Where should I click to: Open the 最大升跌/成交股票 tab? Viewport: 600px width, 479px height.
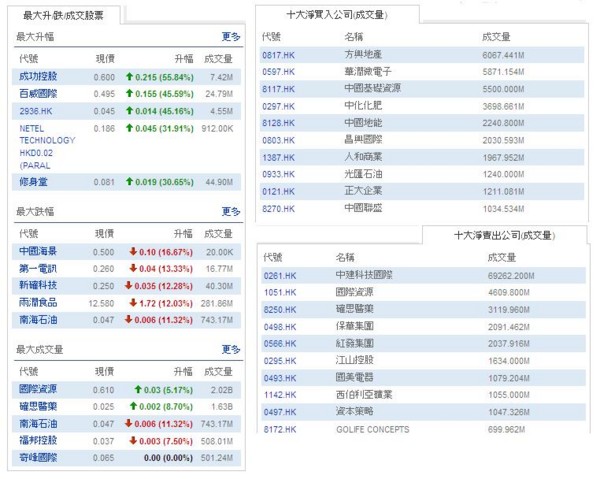pyautogui.click(x=63, y=15)
